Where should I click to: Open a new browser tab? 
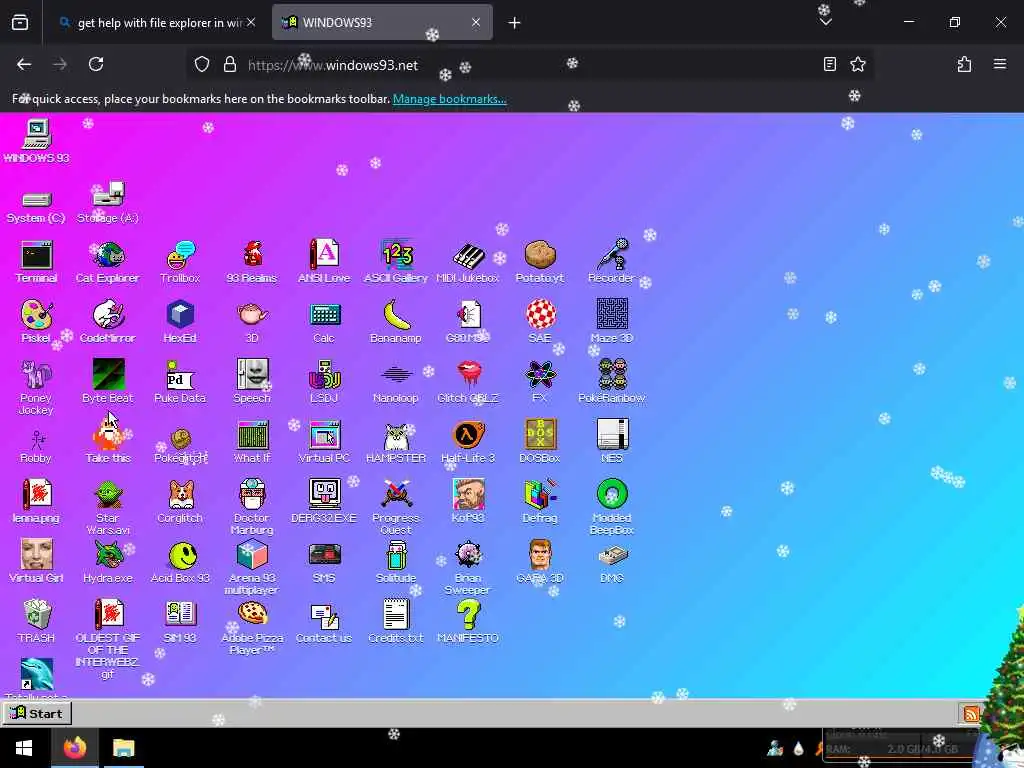tap(515, 23)
